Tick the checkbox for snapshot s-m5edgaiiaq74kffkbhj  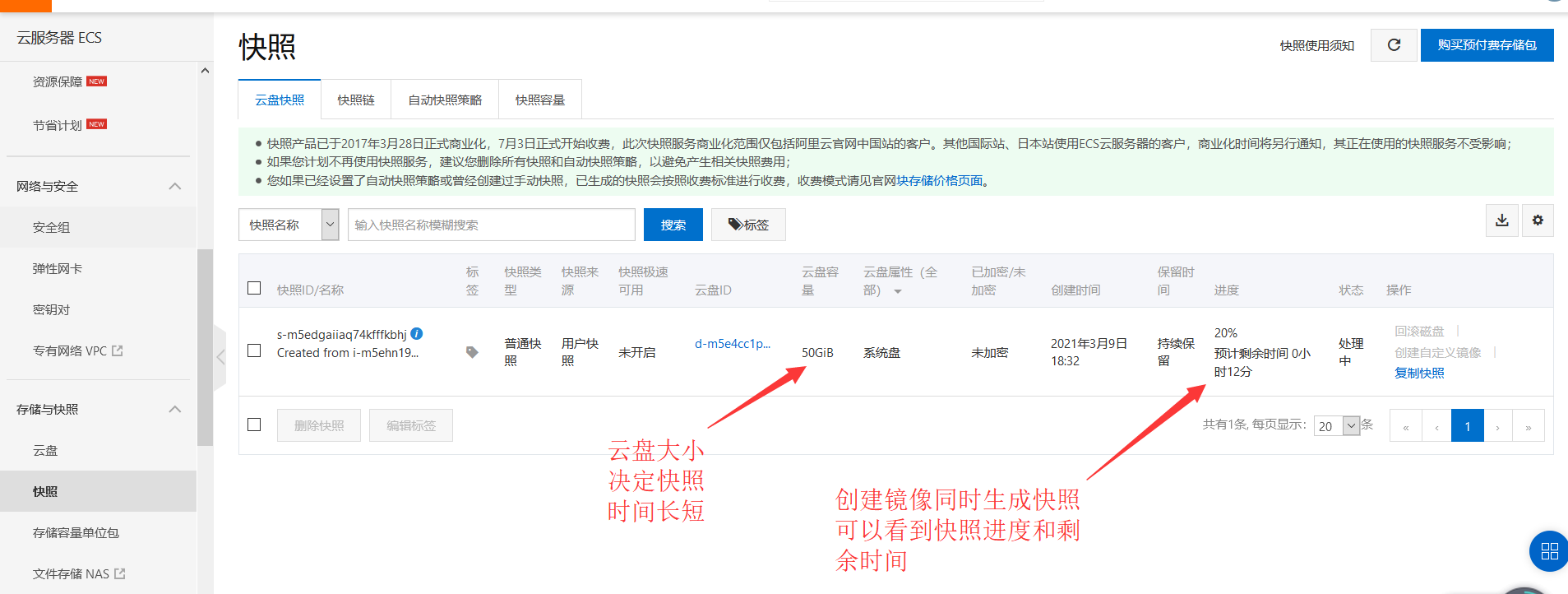click(254, 350)
